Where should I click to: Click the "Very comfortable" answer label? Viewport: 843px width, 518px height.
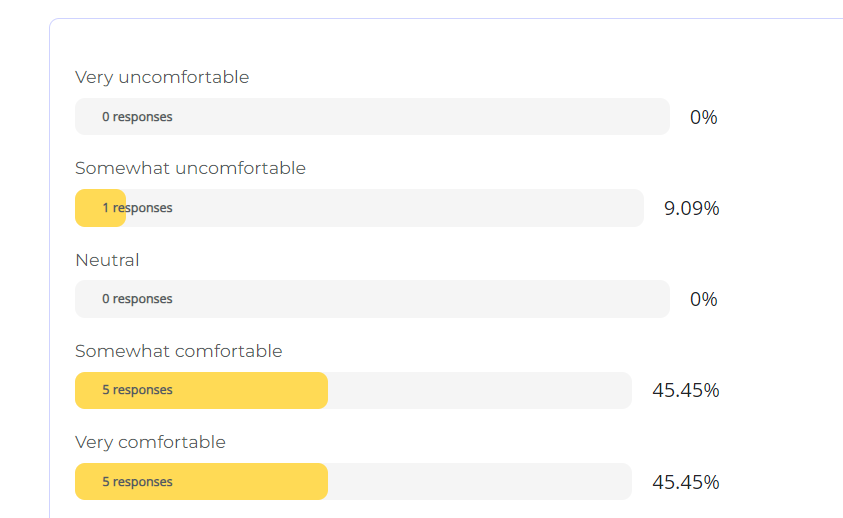pyautogui.click(x=150, y=442)
